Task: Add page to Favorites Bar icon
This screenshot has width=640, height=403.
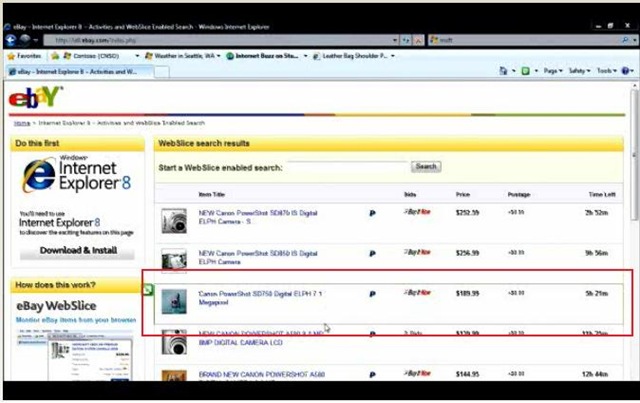Action: coord(55,56)
